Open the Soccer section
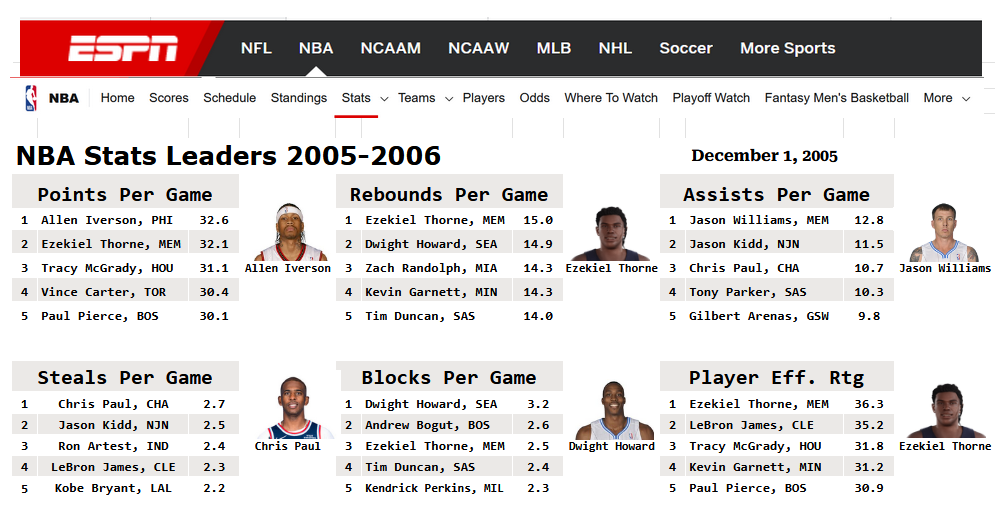This screenshot has height=505, width=1003. pos(686,48)
